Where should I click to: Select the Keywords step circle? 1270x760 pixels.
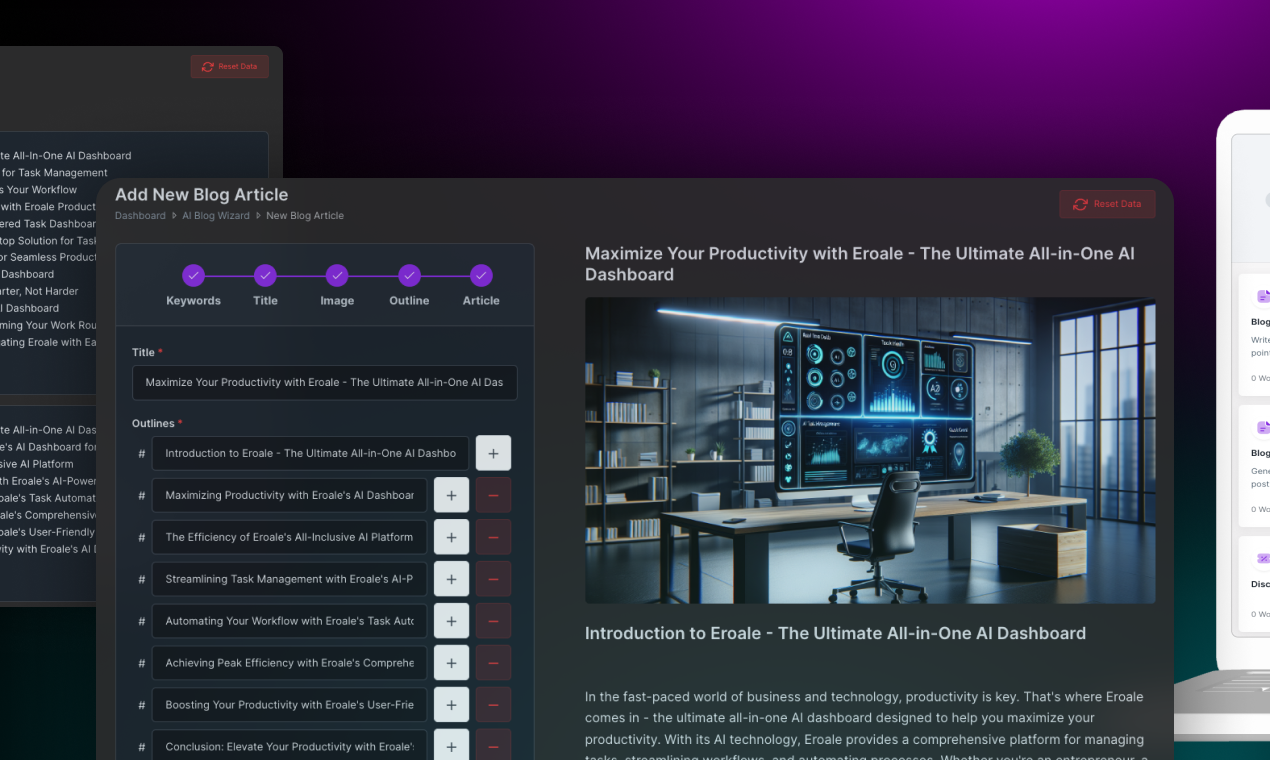coord(193,275)
